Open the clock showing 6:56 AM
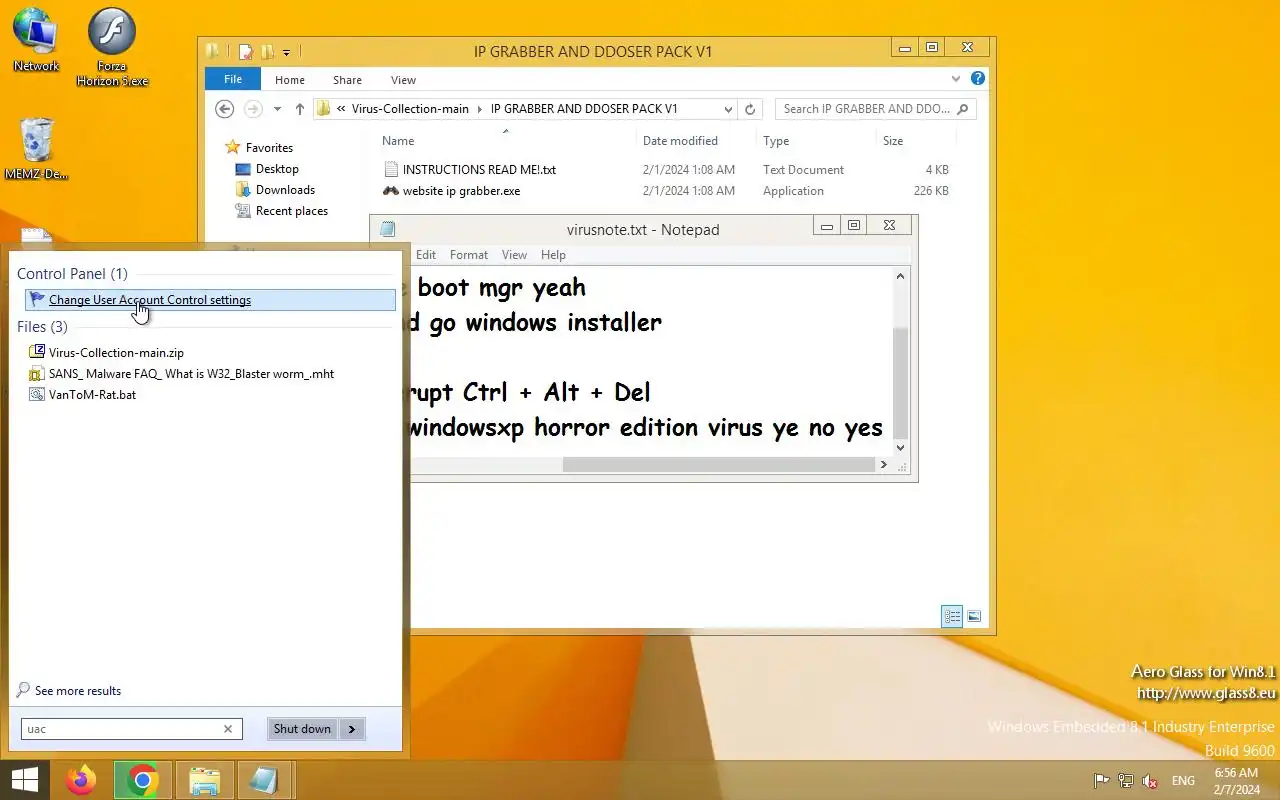Viewport: 1280px width, 800px height. [x=1236, y=781]
